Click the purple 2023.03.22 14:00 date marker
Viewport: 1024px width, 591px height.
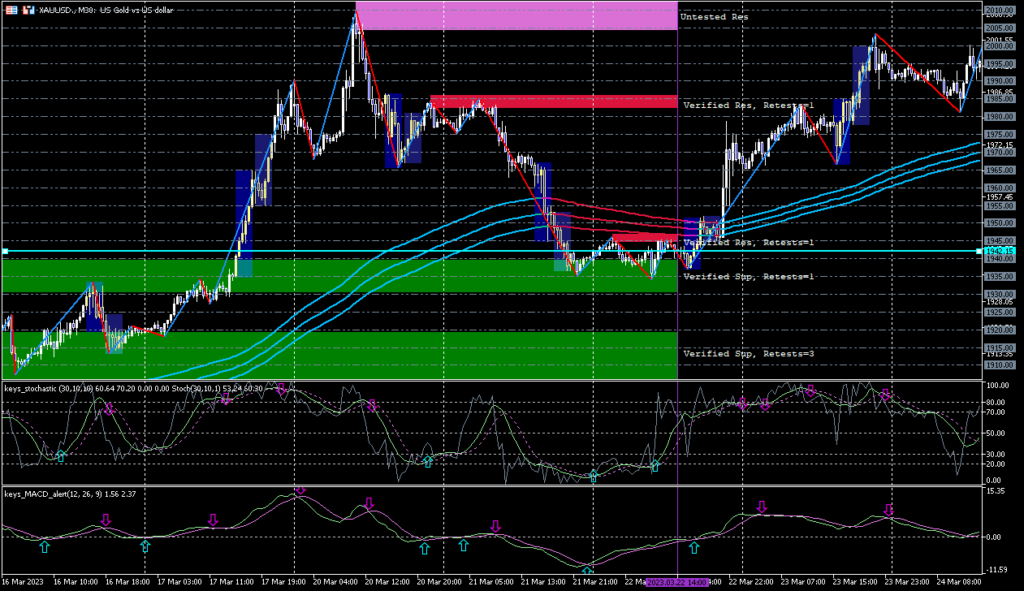[x=679, y=581]
